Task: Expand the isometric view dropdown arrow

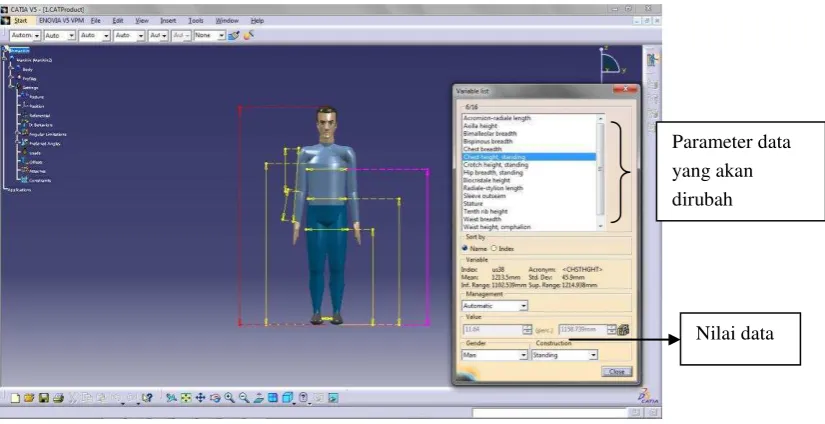Action: tap(294, 403)
